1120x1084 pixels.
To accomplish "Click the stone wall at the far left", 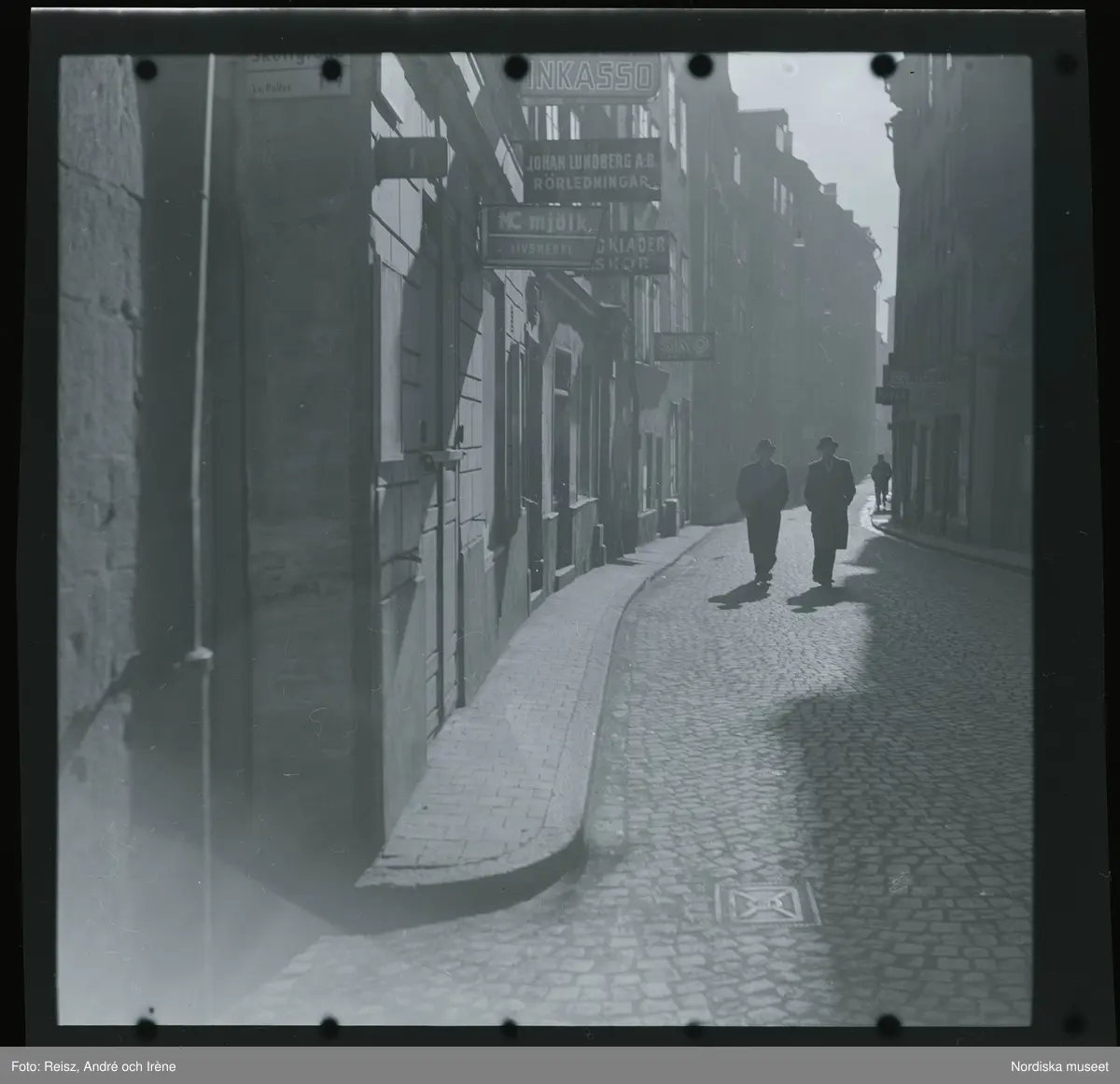I will (98, 373).
